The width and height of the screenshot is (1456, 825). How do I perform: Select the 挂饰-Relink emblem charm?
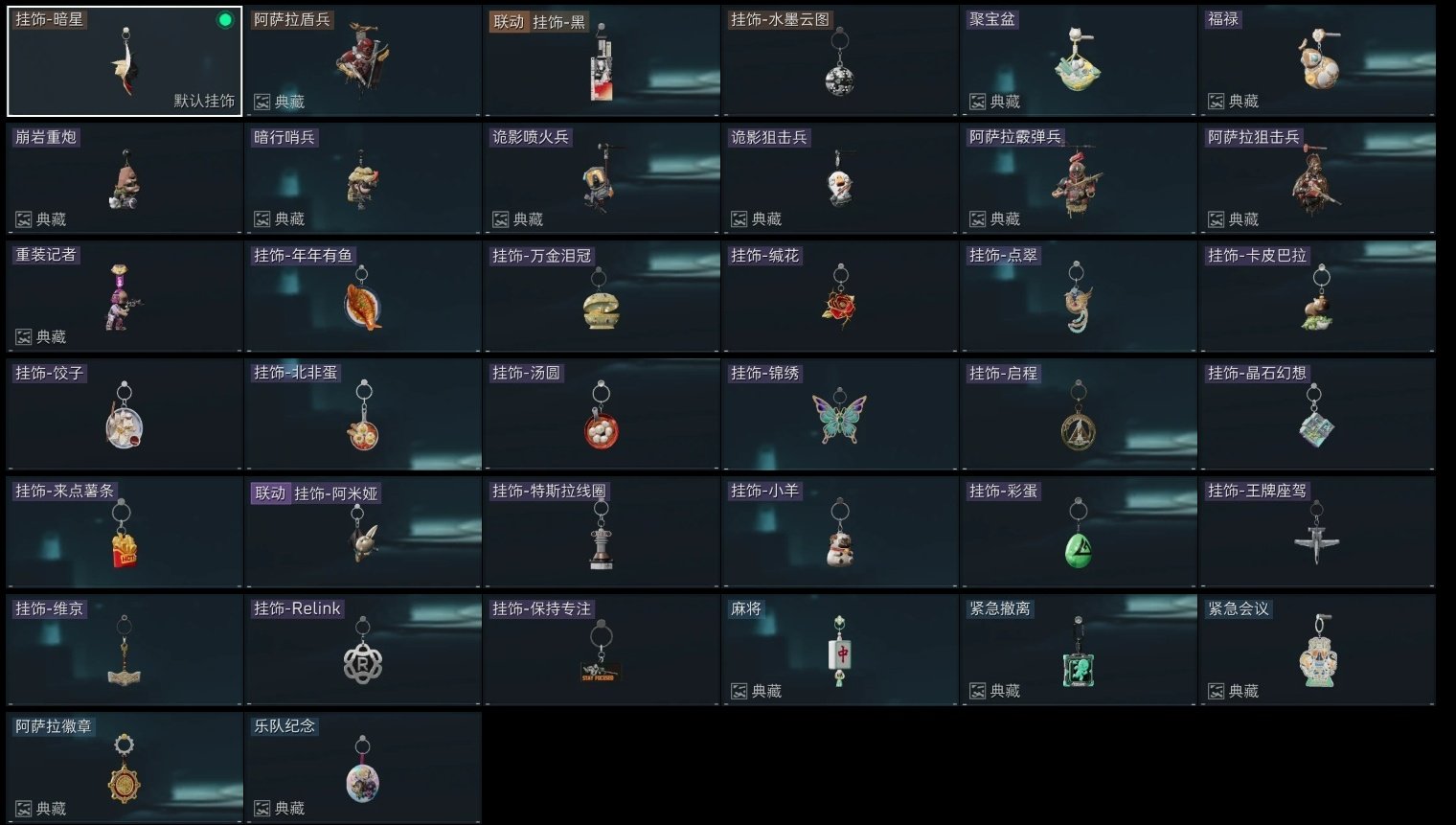363,651
